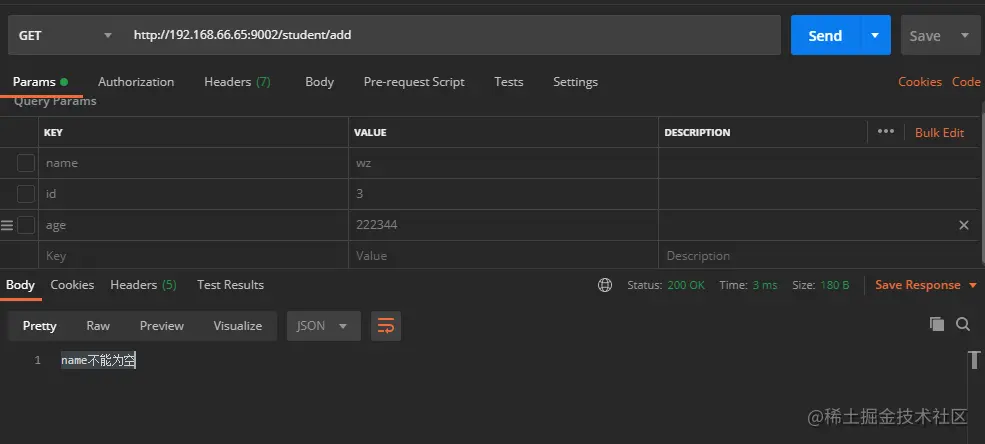
Task: Click the response time '3 ms'
Action: (765, 285)
